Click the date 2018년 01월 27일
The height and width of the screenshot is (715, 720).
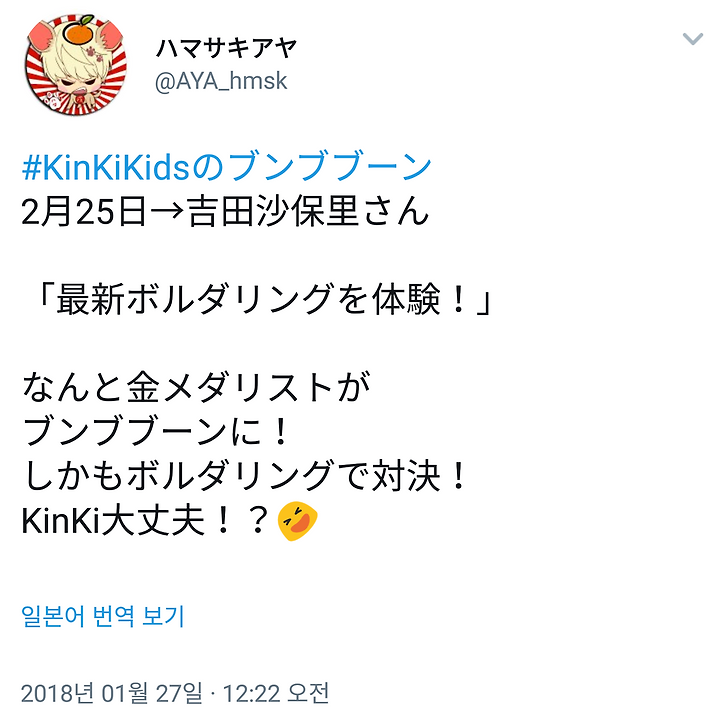(x=112, y=693)
